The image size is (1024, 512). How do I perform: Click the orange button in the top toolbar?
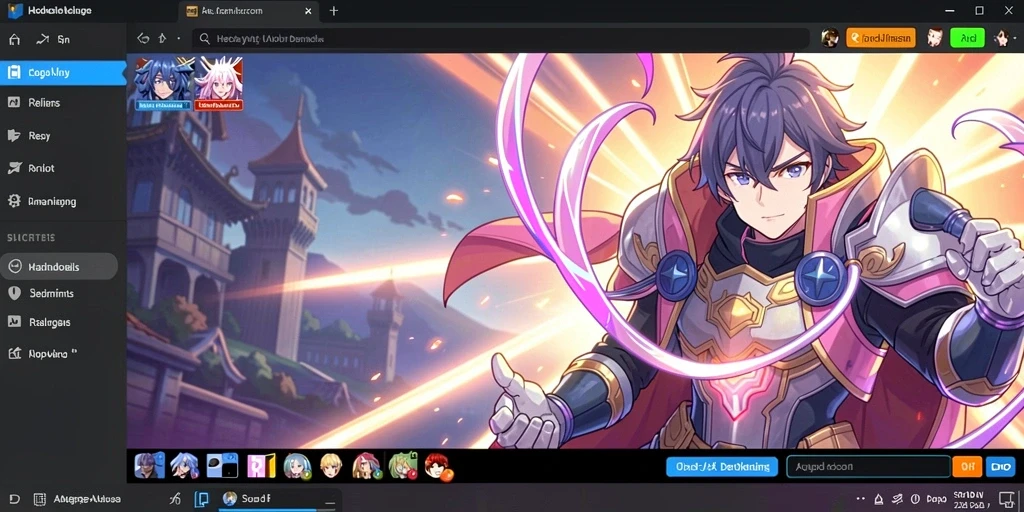pos(881,39)
